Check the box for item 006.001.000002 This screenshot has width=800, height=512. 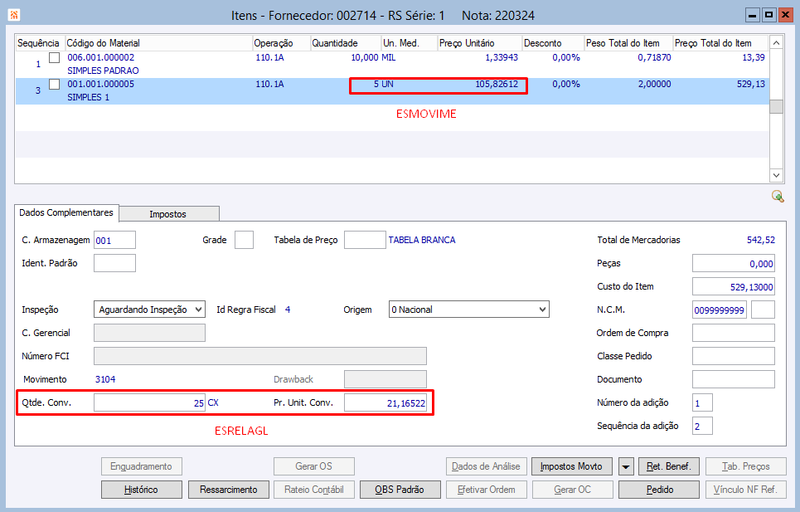click(x=54, y=58)
